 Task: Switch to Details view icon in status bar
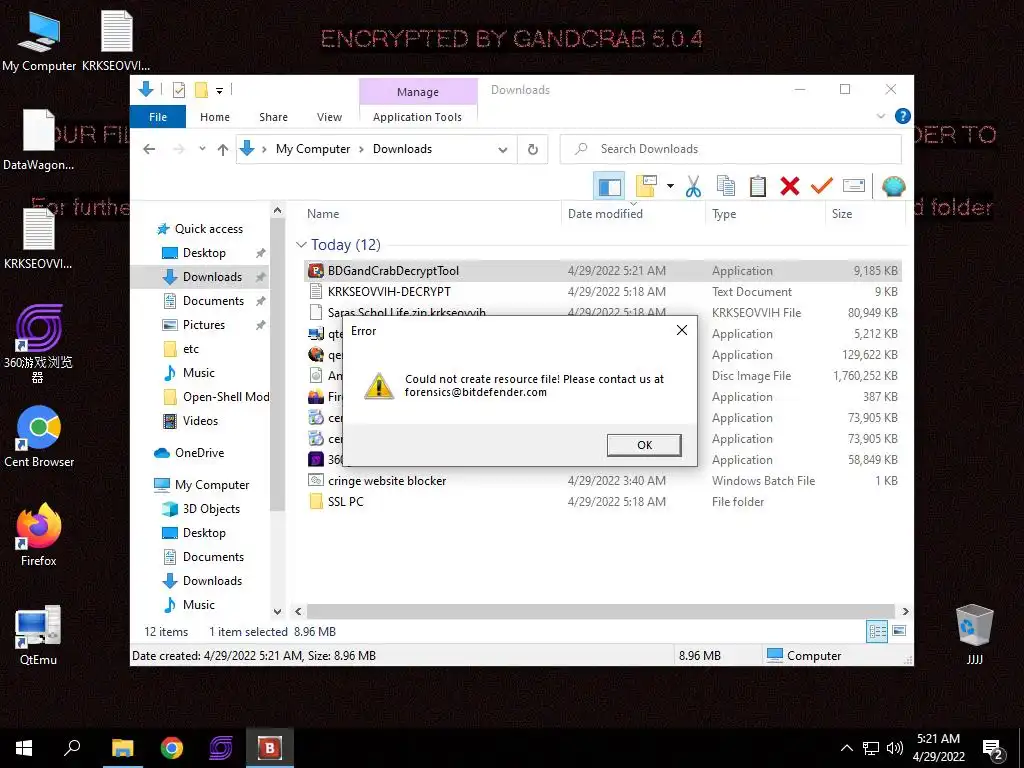877,631
